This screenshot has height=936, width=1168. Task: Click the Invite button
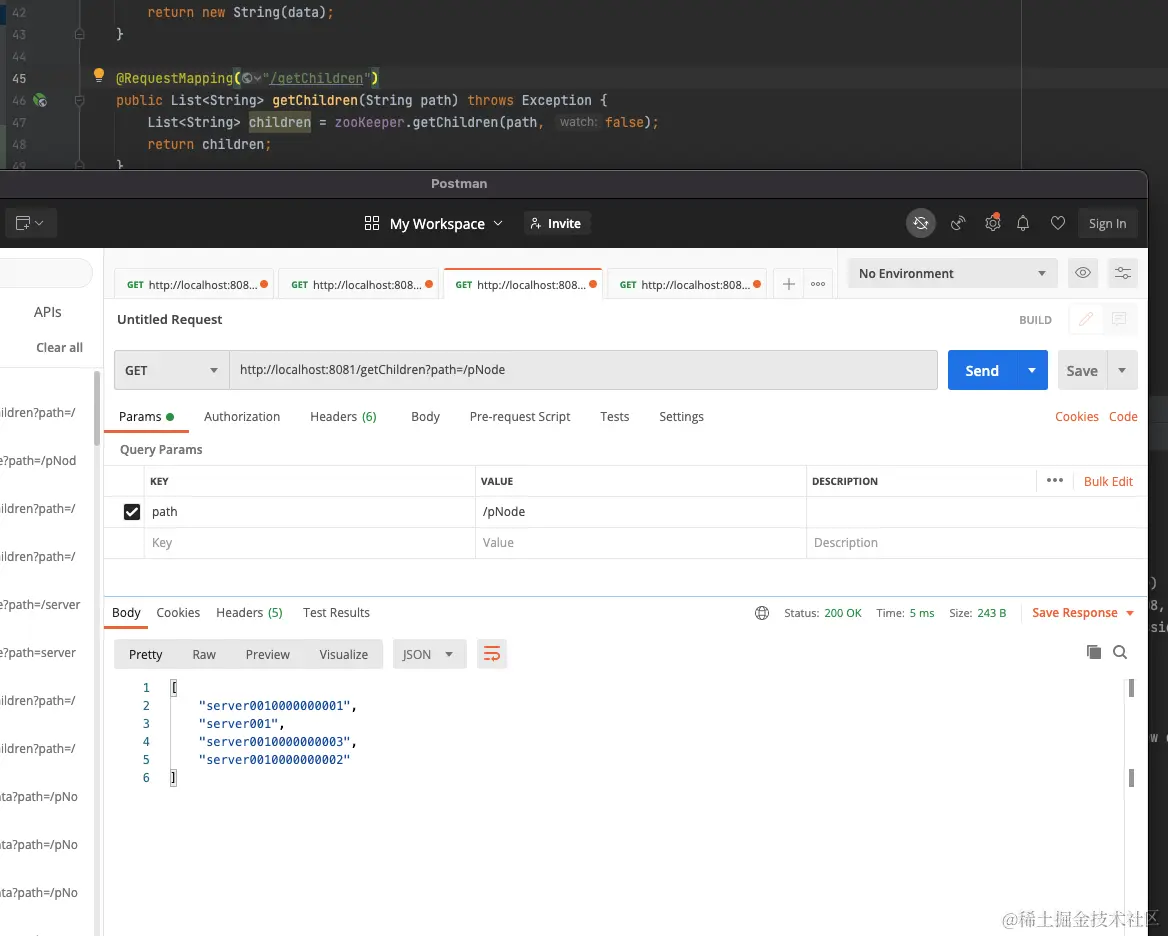[x=556, y=223]
